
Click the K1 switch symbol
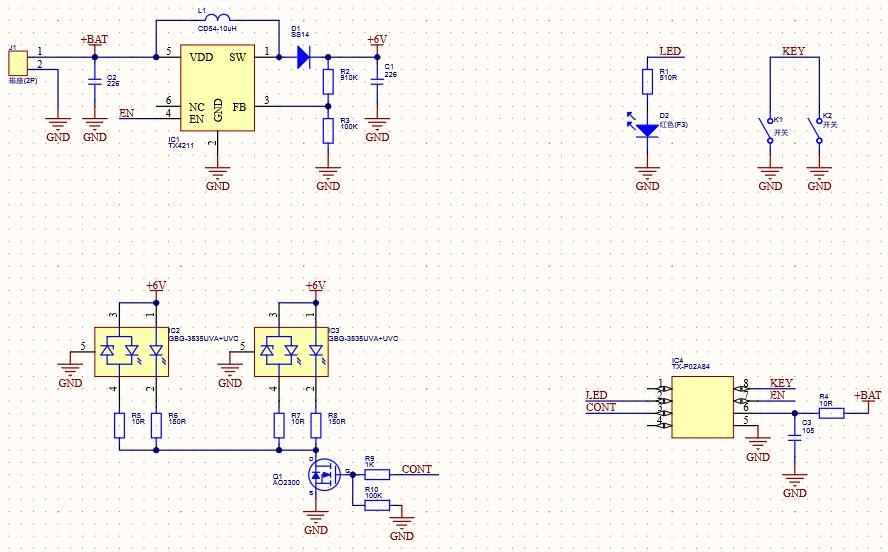click(x=769, y=129)
